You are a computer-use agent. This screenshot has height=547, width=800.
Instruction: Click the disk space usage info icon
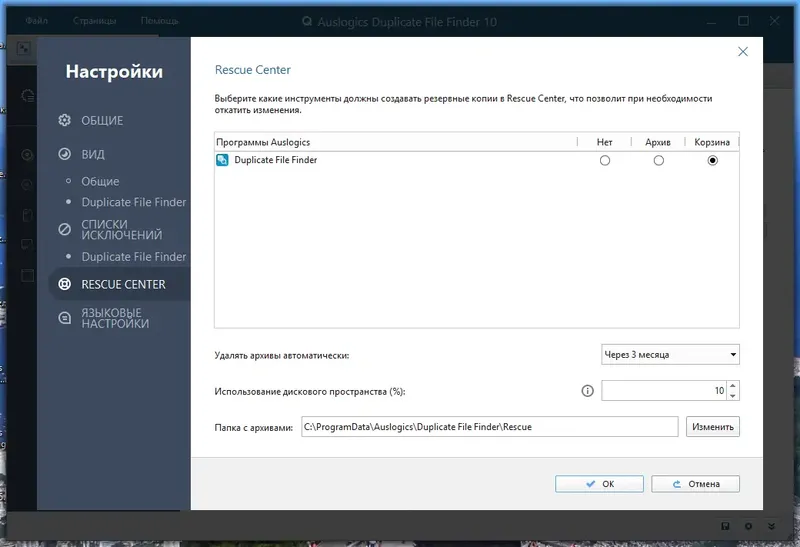(587, 391)
